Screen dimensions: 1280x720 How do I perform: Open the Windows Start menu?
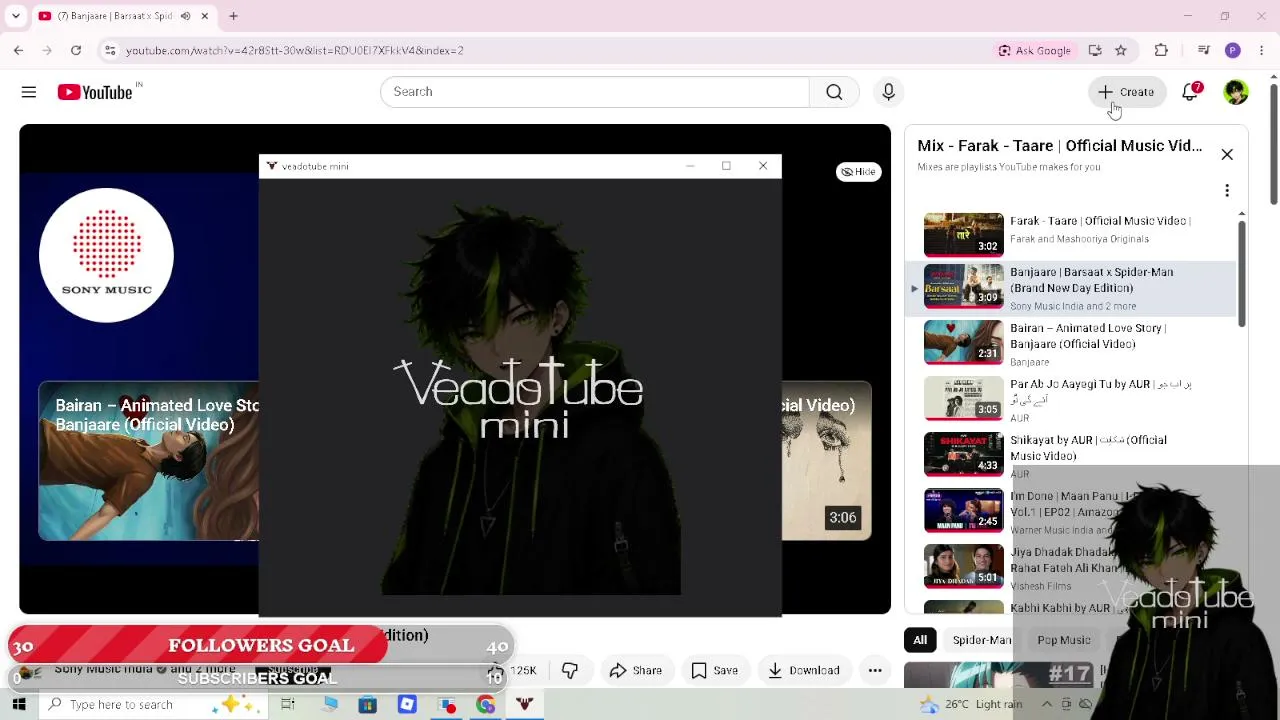click(19, 705)
